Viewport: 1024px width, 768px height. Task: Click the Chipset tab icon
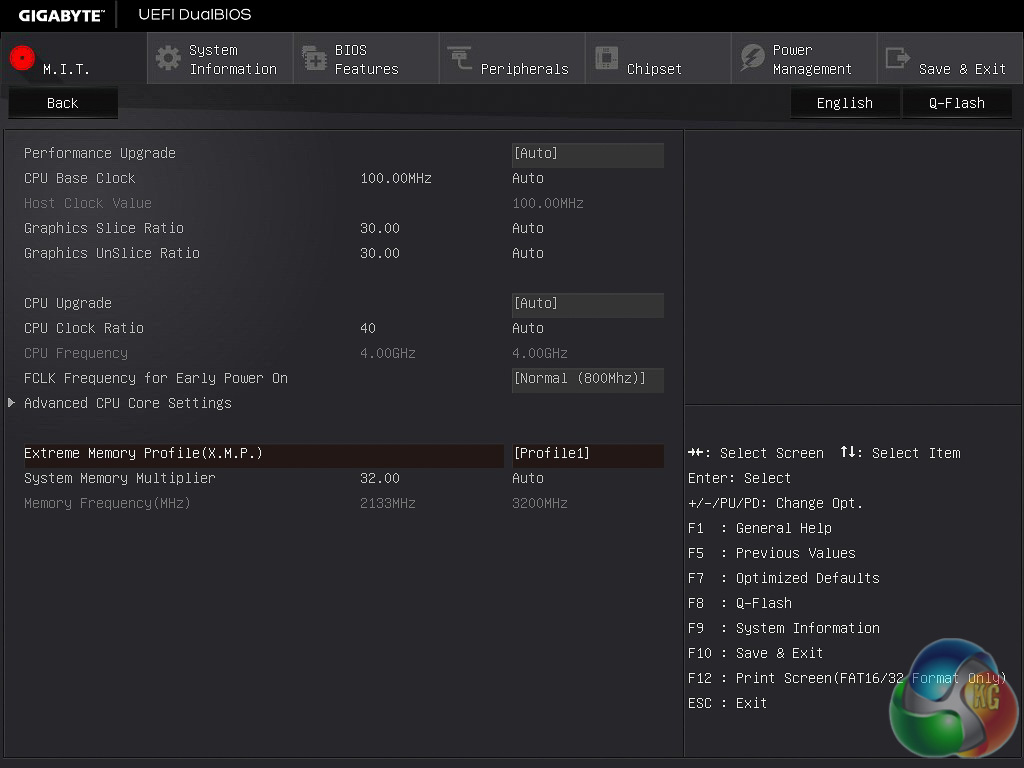[x=606, y=58]
